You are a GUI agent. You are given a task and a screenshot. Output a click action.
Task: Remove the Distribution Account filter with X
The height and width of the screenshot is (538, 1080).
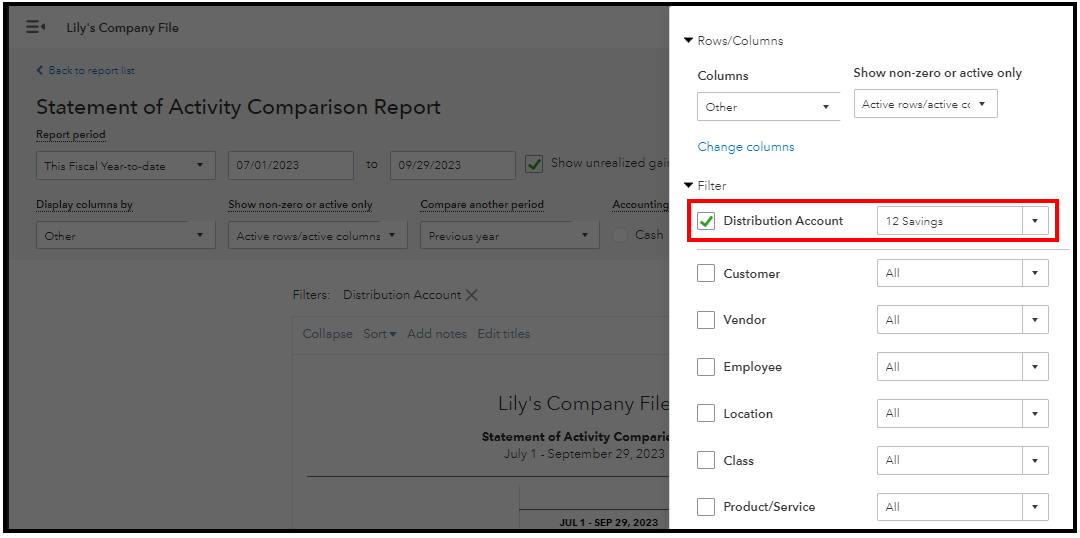tap(472, 295)
